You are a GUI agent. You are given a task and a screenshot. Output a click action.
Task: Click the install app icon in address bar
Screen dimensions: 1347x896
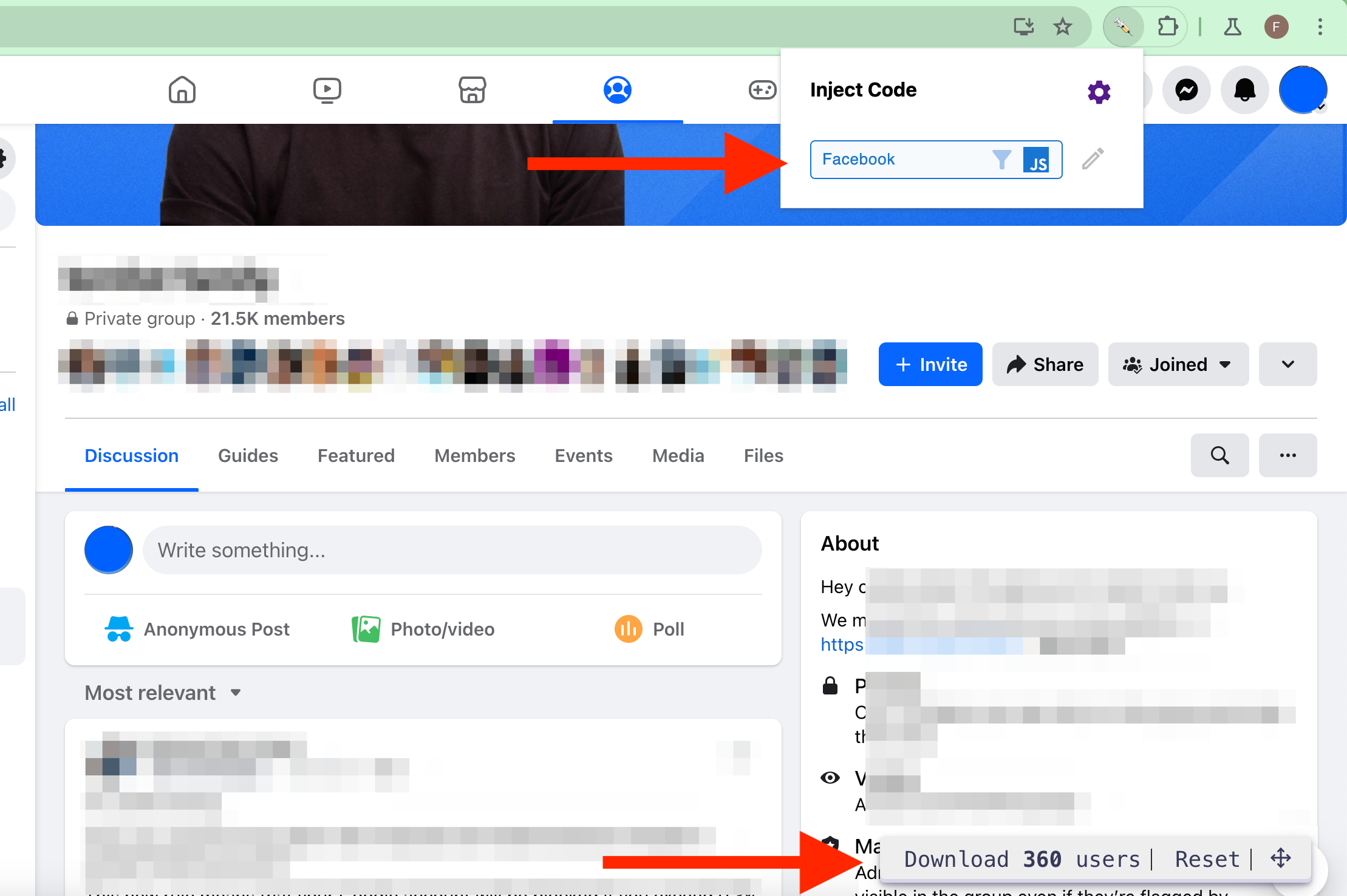pyautogui.click(x=1024, y=27)
